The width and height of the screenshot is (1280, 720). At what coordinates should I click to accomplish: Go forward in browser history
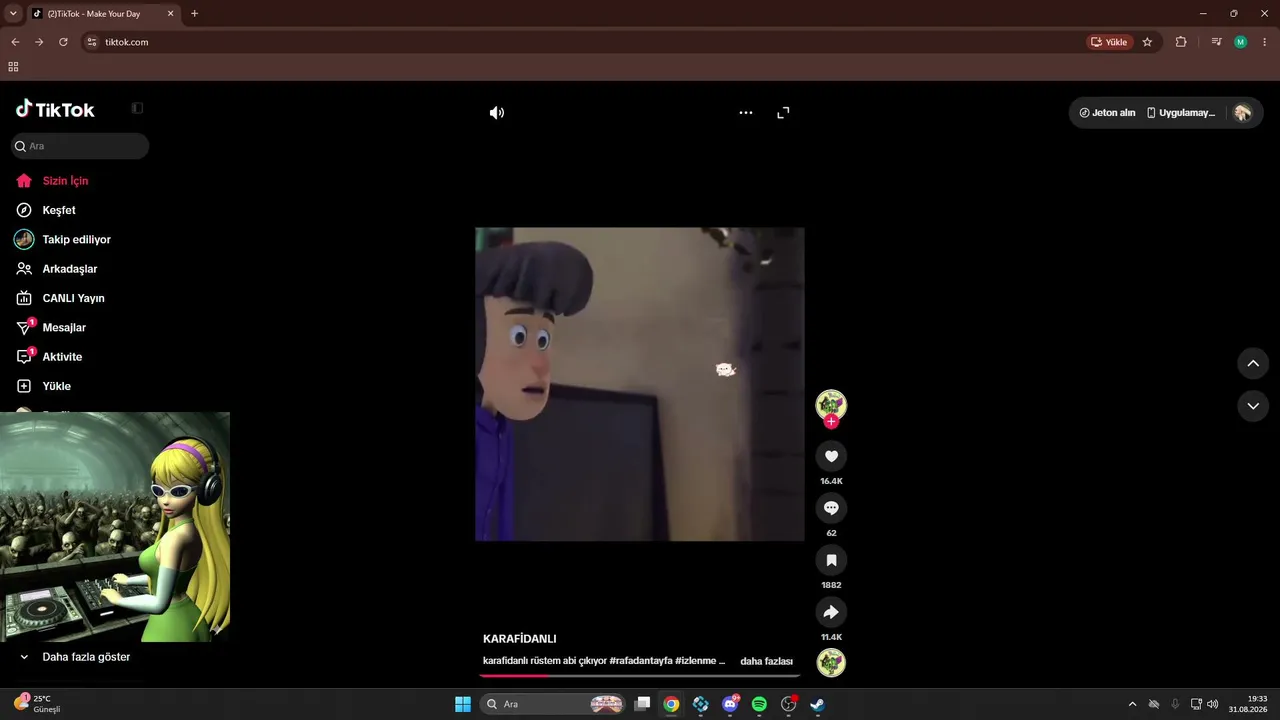(x=39, y=42)
